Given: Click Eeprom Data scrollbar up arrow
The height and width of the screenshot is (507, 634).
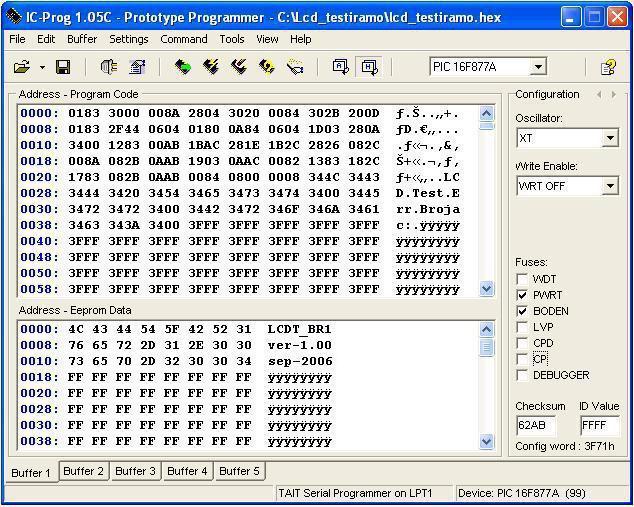Looking at the screenshot, I should (486, 330).
